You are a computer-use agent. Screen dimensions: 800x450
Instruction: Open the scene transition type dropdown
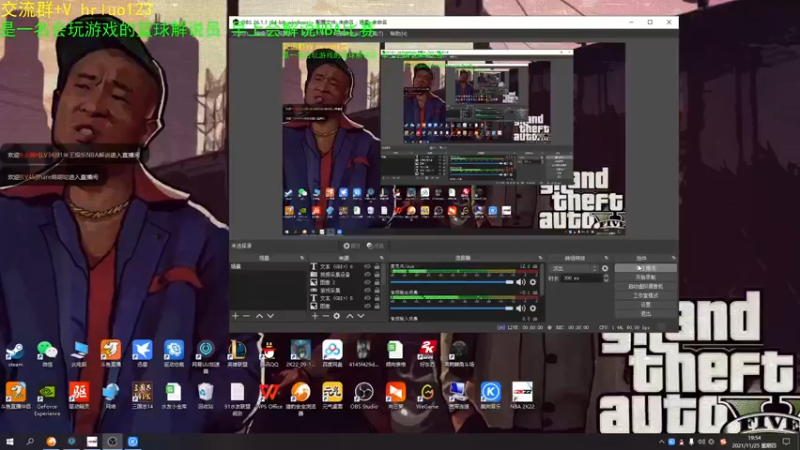(x=573, y=268)
